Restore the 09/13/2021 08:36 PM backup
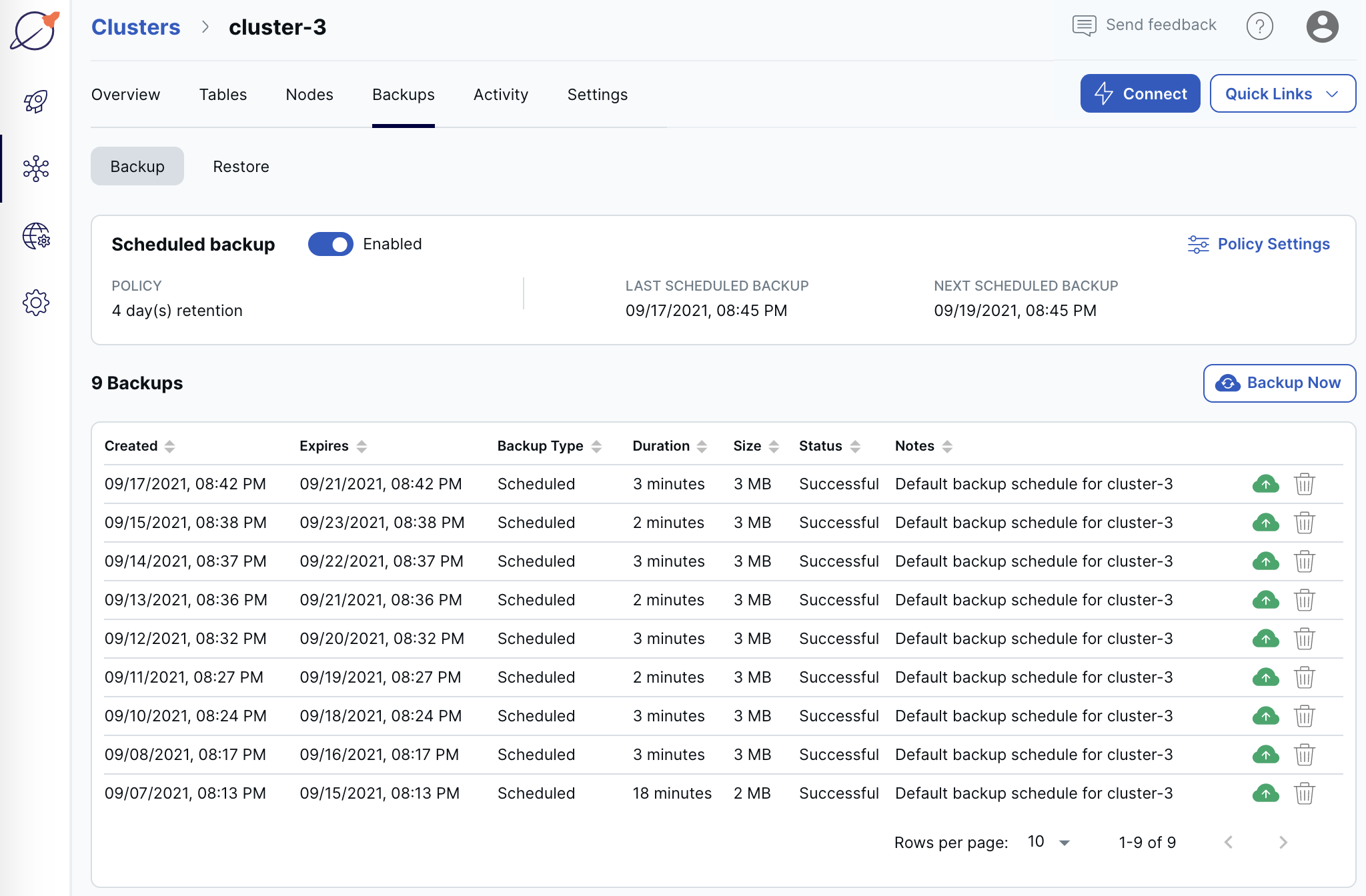The width and height of the screenshot is (1366, 896). (x=1265, y=600)
